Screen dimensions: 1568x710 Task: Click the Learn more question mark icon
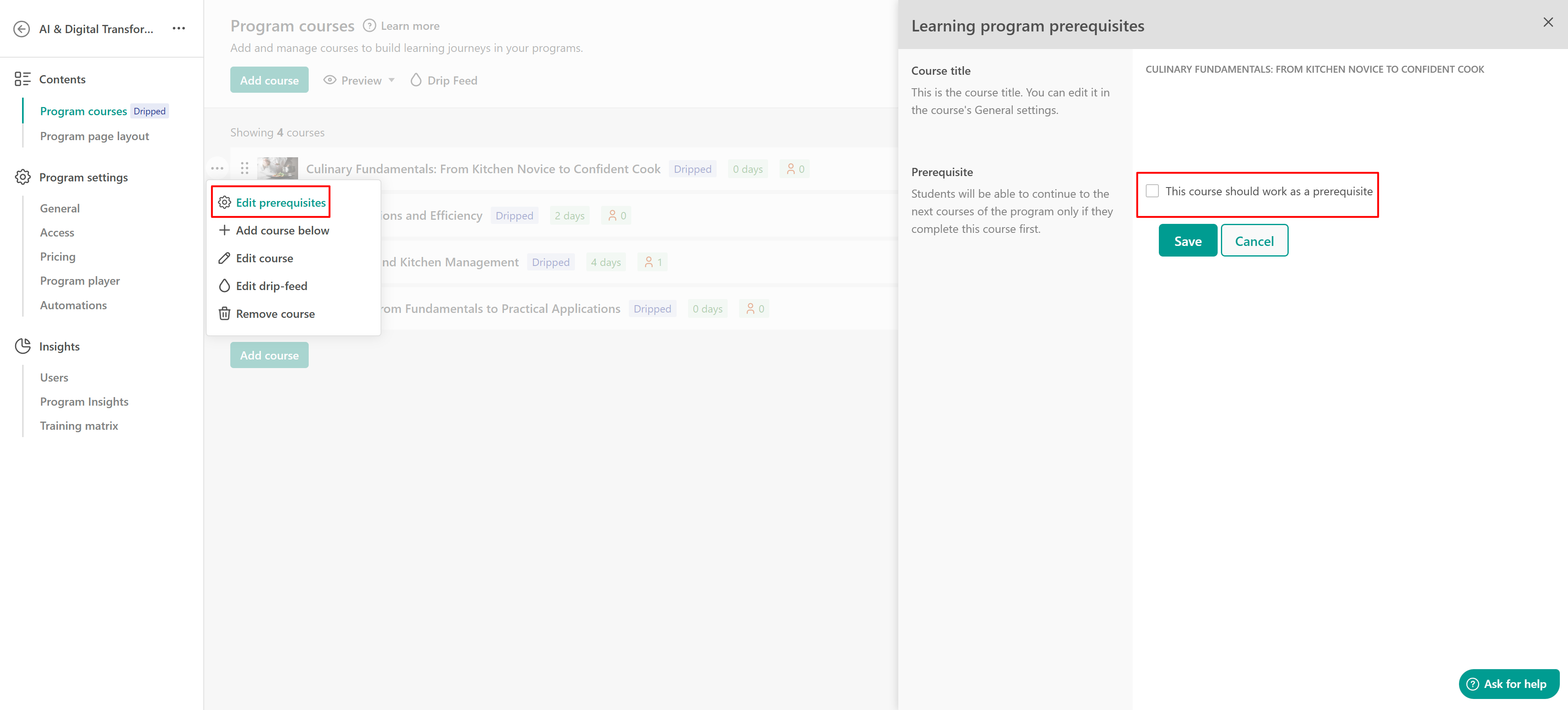click(369, 26)
